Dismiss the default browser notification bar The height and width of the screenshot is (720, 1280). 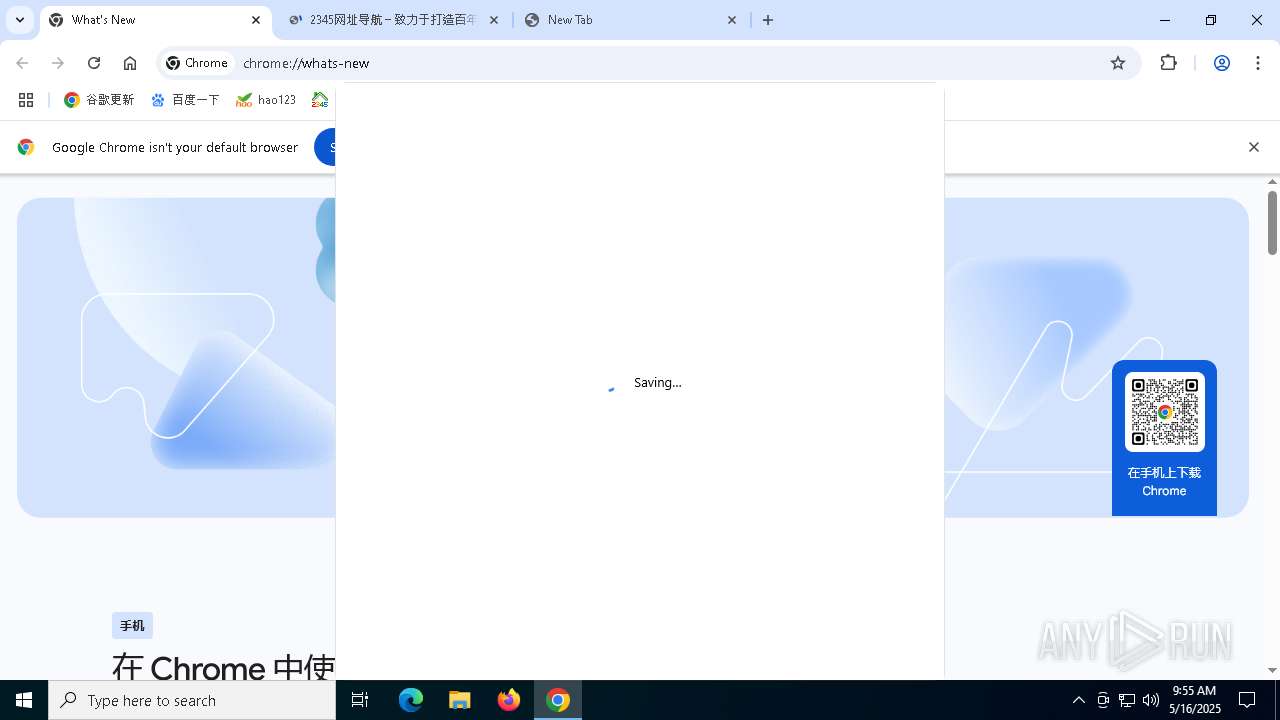tap(1253, 147)
